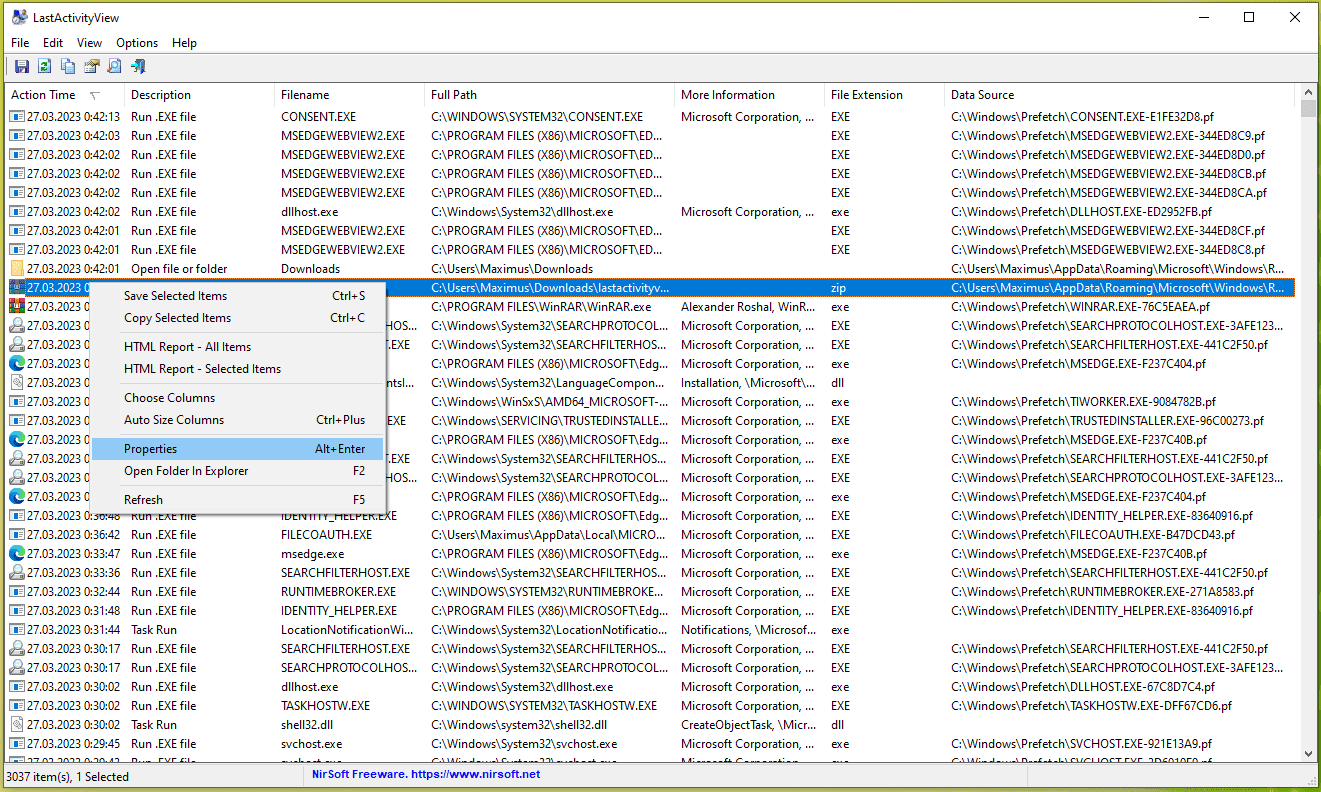Sort by the File Extension column header
This screenshot has width=1321, height=792.
pyautogui.click(x=885, y=95)
